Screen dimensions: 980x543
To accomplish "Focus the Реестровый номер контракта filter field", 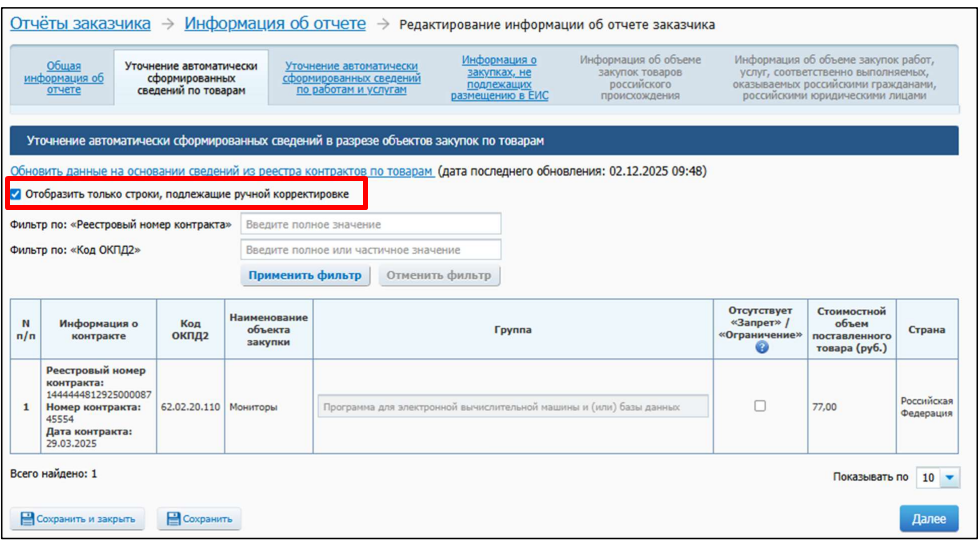I will 371,224.
